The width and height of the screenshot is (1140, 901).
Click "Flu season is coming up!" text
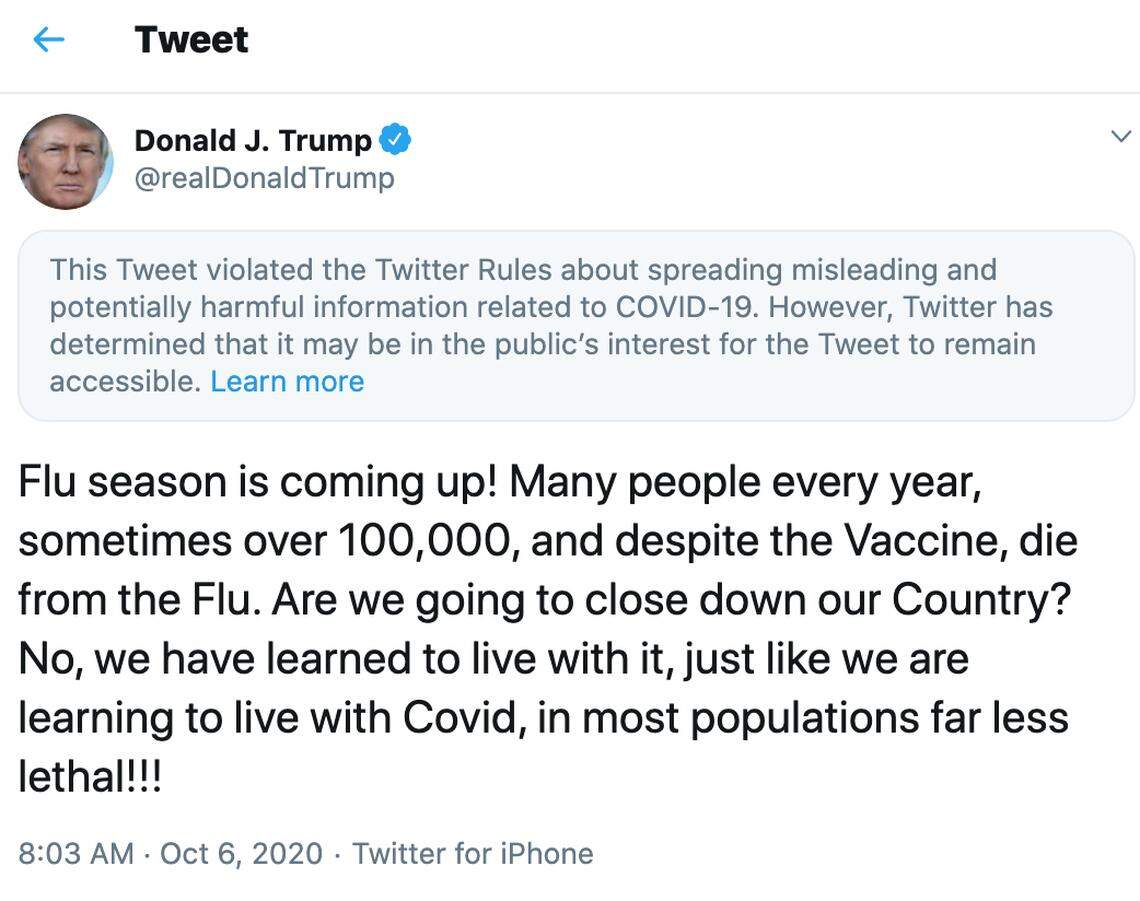pos(258,482)
